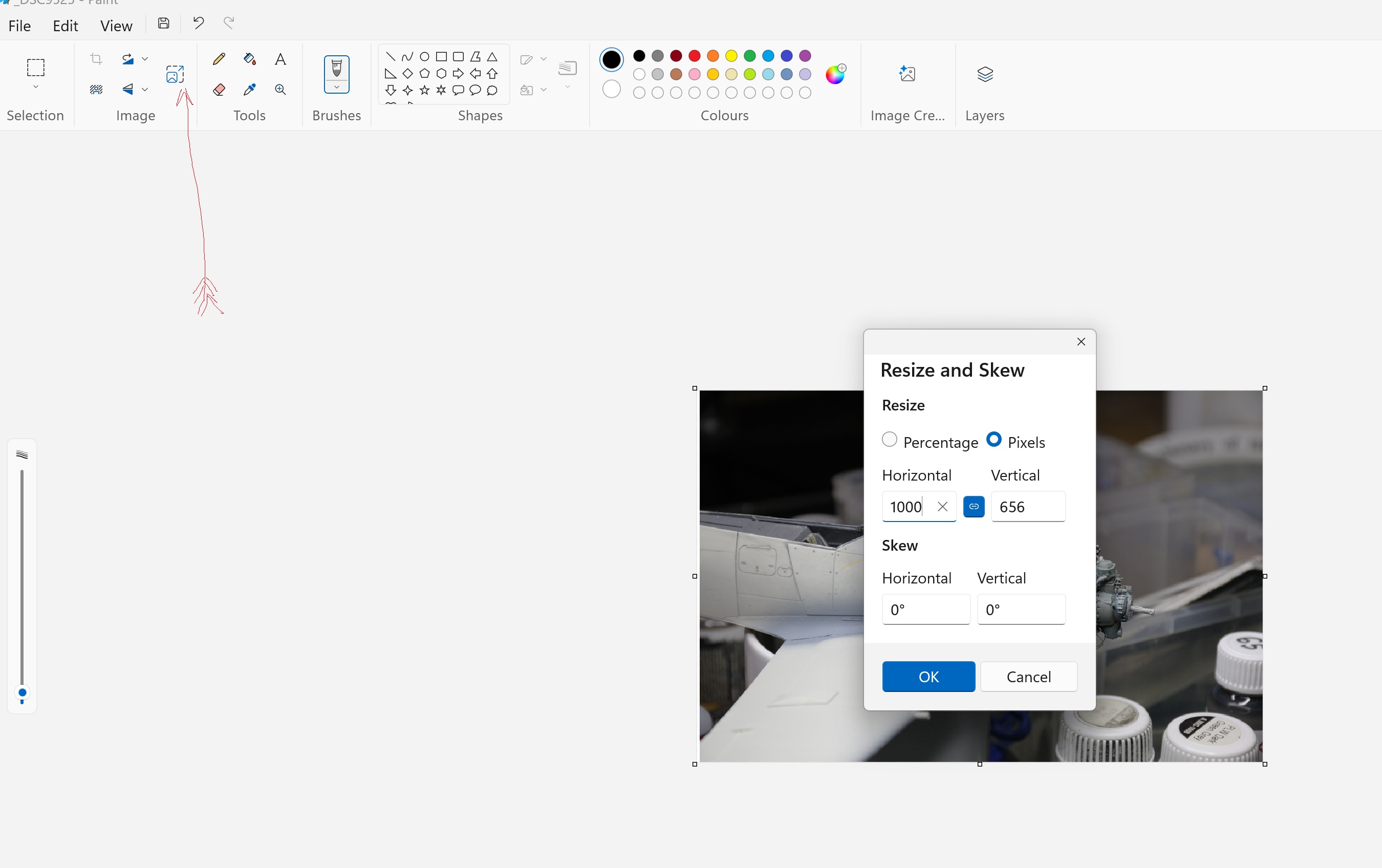
Task: Select the rainbow color swatch
Action: pyautogui.click(x=835, y=73)
